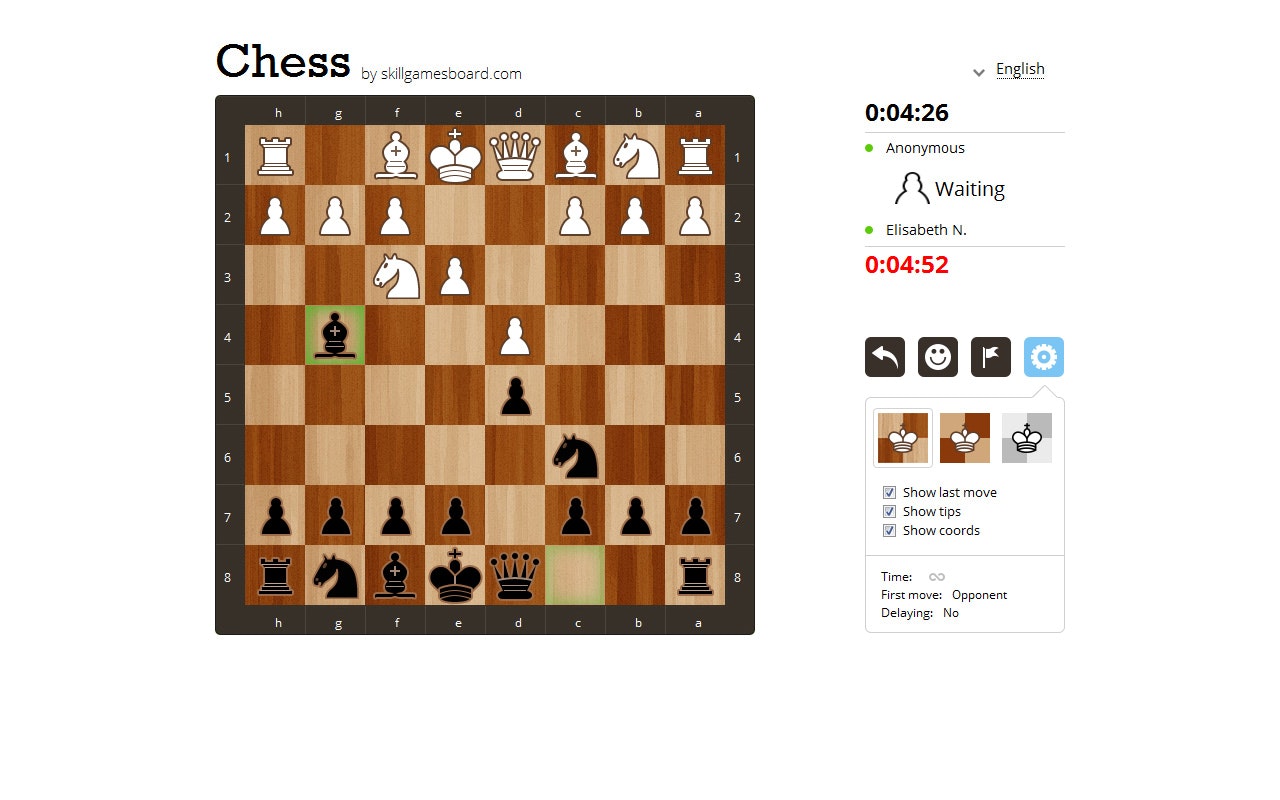The width and height of the screenshot is (1280, 800).
Task: Open the English language selector
Action: click(x=1020, y=69)
